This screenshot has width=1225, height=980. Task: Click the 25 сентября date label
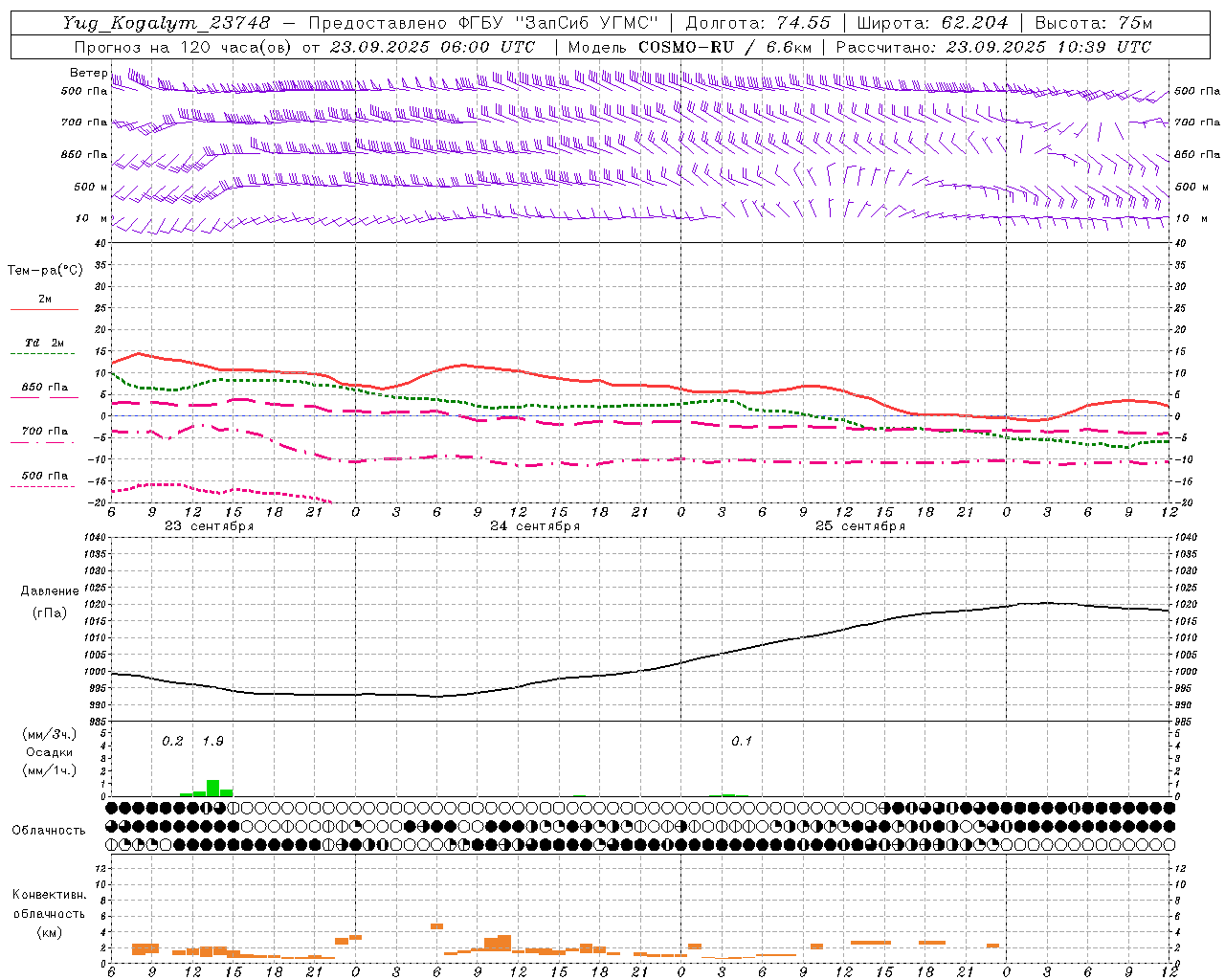pyautogui.click(x=860, y=526)
